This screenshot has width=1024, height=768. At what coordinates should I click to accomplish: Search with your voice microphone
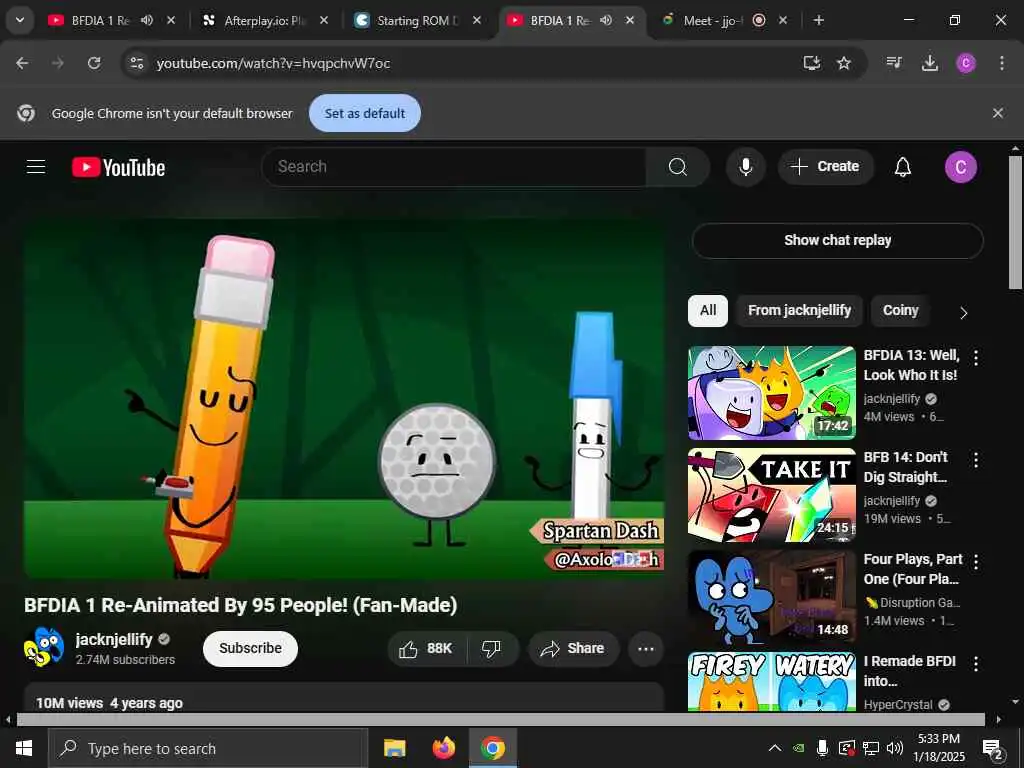[745, 167]
